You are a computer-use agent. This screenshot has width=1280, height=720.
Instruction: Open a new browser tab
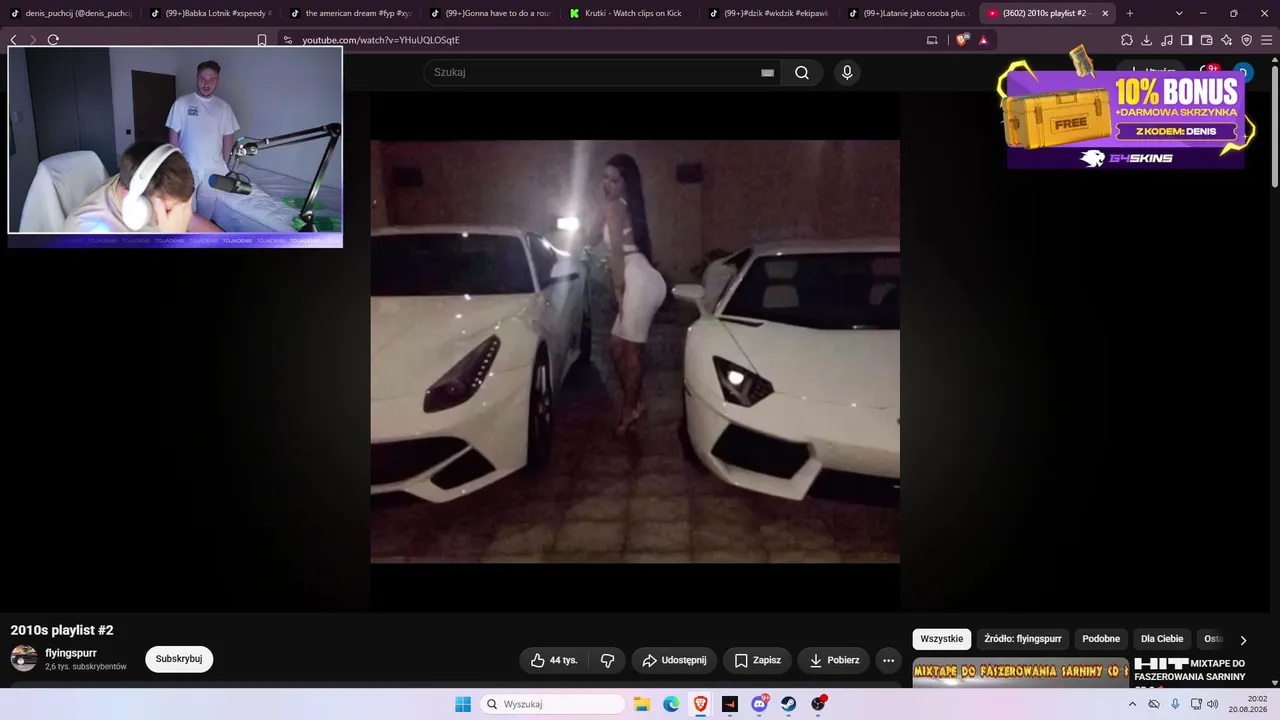[1130, 13]
